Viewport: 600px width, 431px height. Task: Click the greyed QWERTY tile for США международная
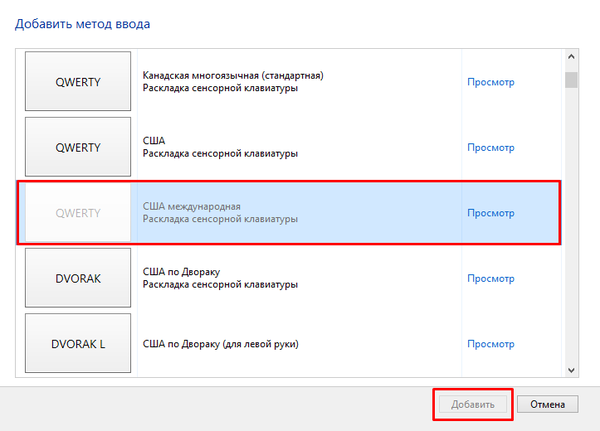78,212
